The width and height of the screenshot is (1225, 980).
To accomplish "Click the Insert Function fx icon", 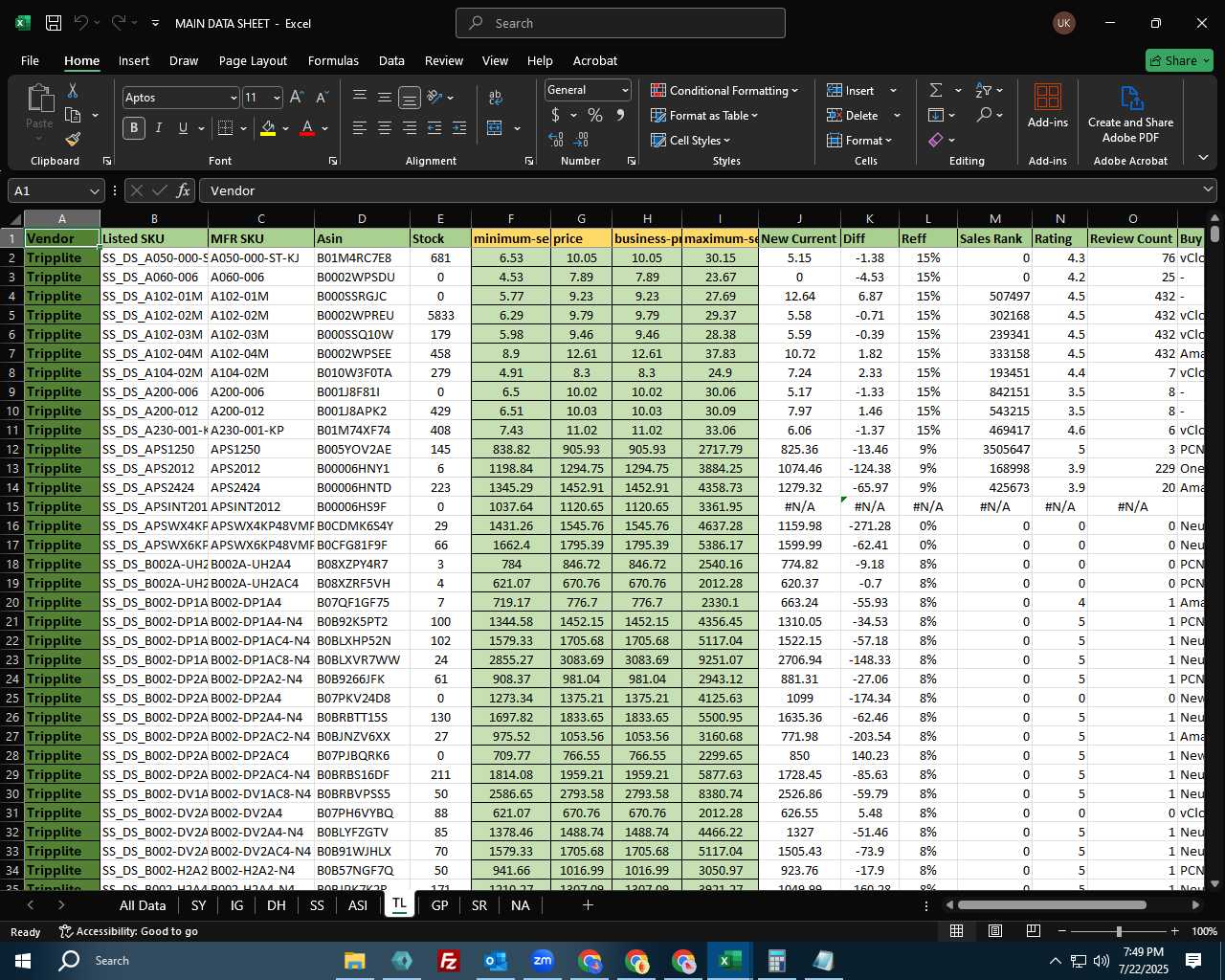I will (184, 190).
